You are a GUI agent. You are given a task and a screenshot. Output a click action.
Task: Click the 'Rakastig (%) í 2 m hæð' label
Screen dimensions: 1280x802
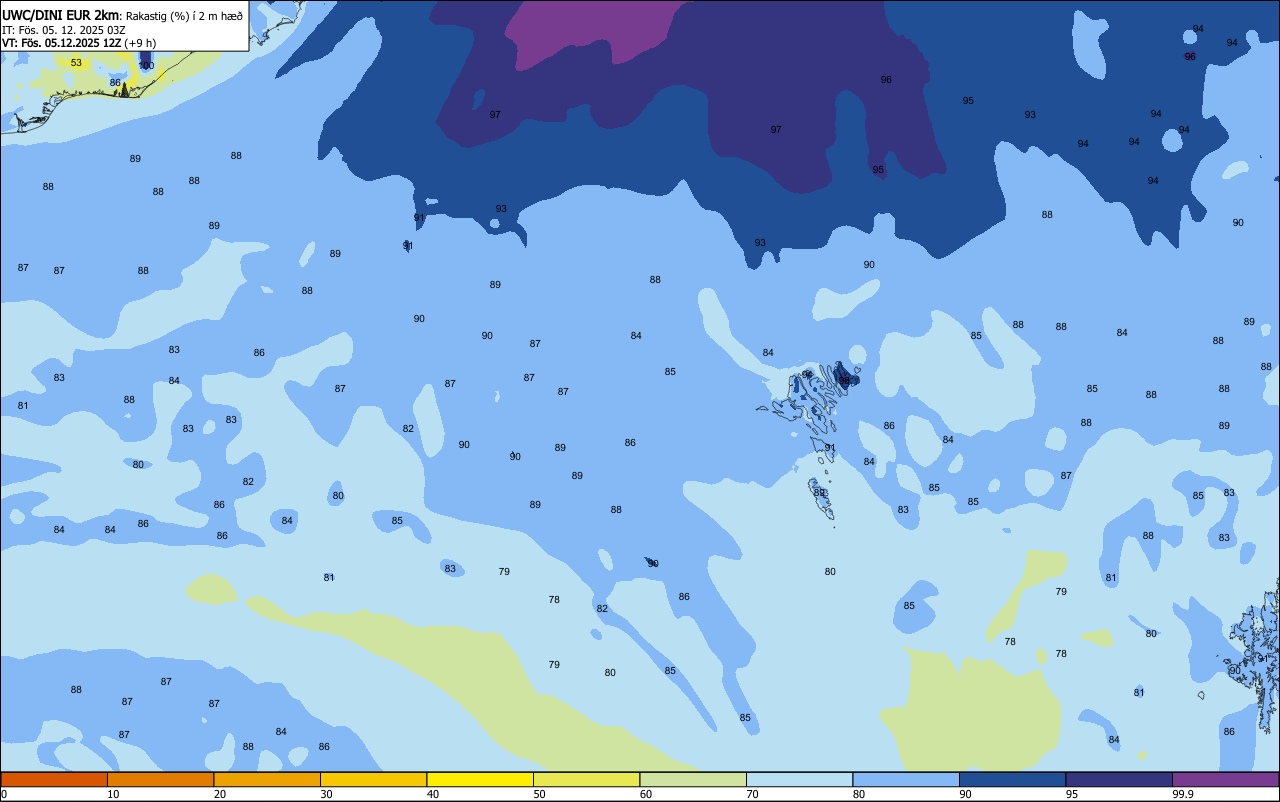(184, 15)
